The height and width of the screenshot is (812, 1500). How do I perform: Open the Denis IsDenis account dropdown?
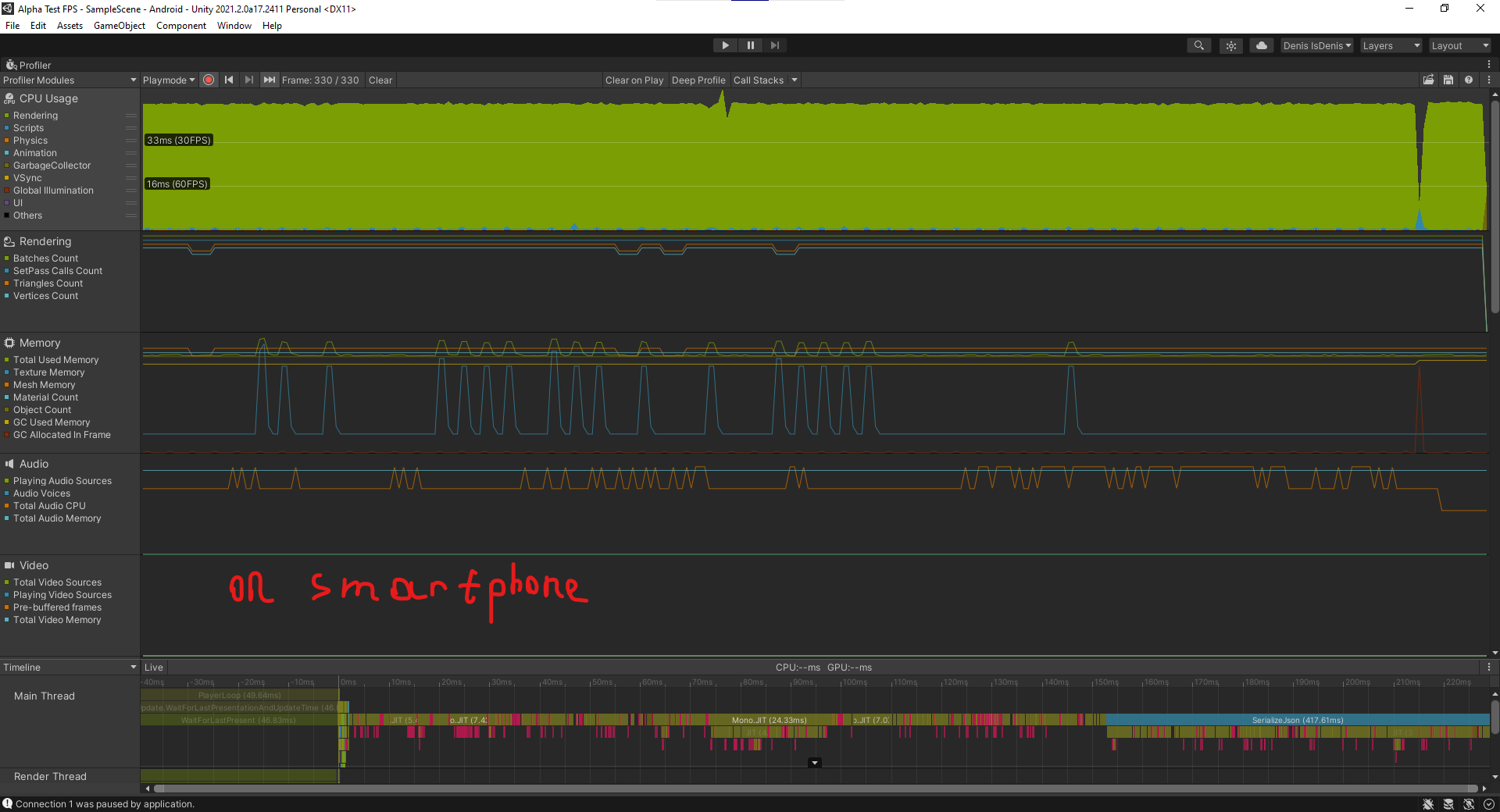coord(1316,45)
